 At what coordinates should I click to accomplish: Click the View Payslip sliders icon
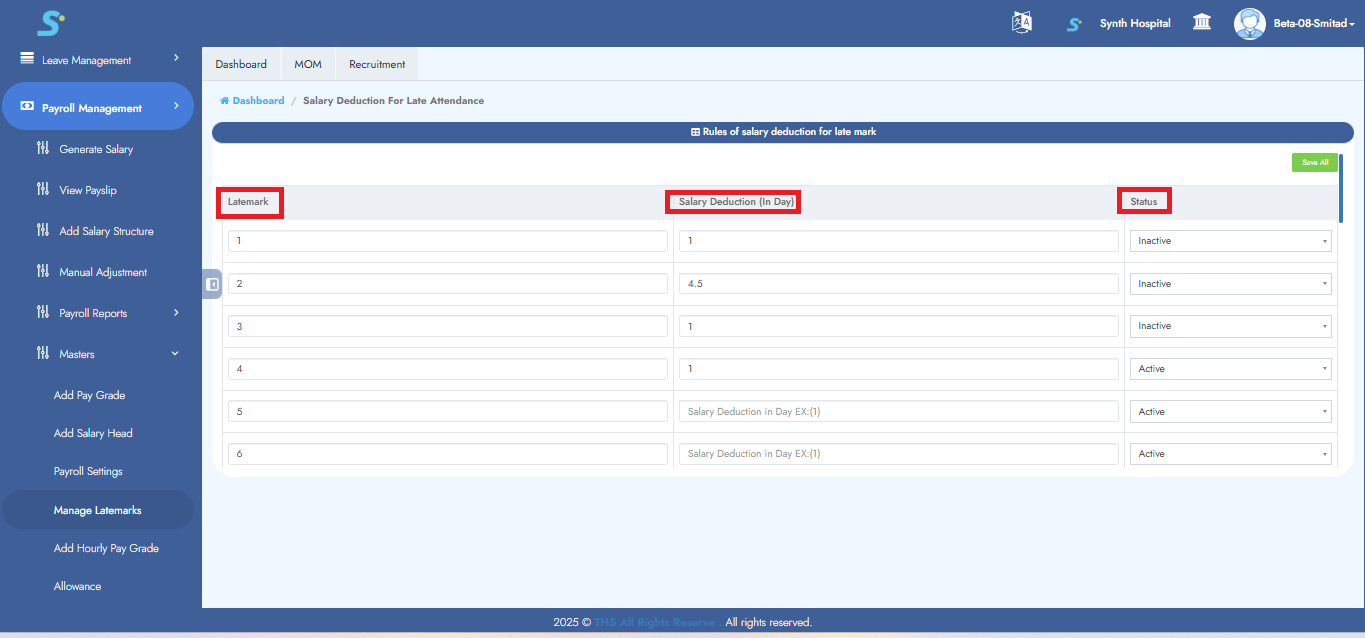(x=42, y=190)
